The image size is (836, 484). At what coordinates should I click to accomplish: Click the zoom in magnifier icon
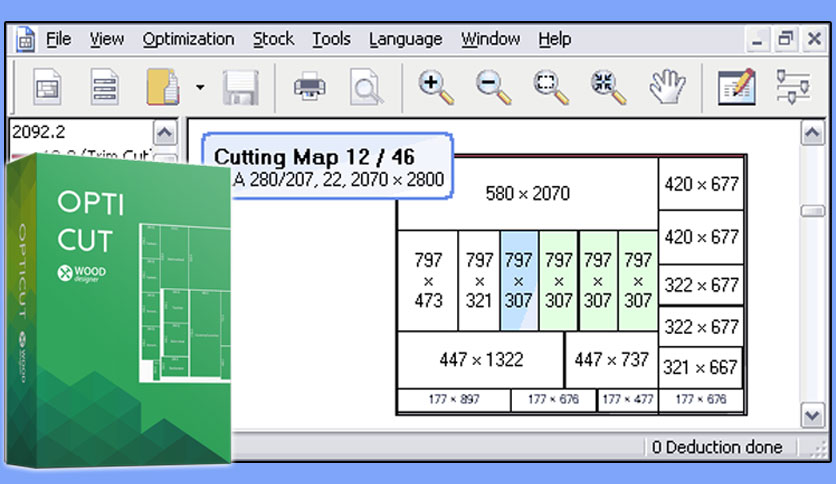pos(436,87)
